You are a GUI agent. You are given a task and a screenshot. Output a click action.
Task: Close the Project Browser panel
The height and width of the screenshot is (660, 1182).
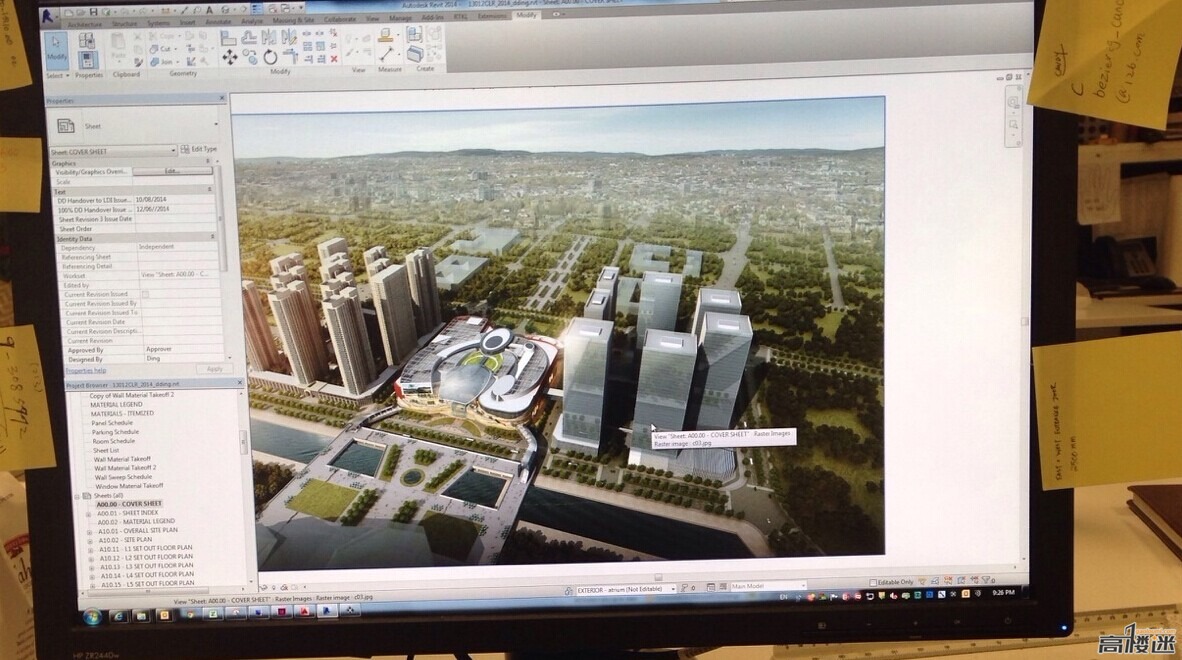240,383
